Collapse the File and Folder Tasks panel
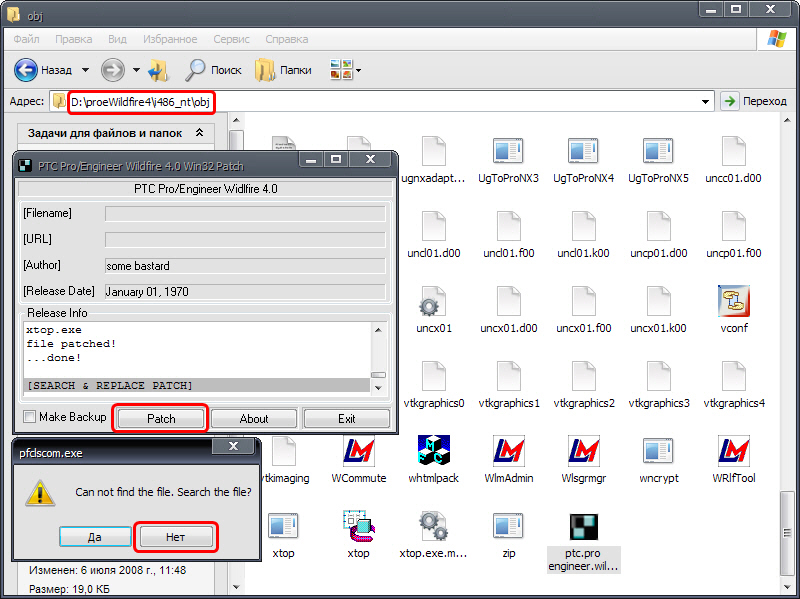 pos(199,133)
